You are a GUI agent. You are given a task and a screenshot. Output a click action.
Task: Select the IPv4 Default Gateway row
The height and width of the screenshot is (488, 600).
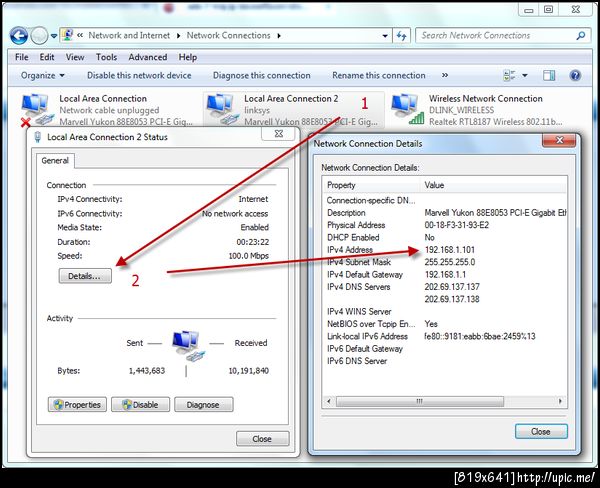point(444,274)
